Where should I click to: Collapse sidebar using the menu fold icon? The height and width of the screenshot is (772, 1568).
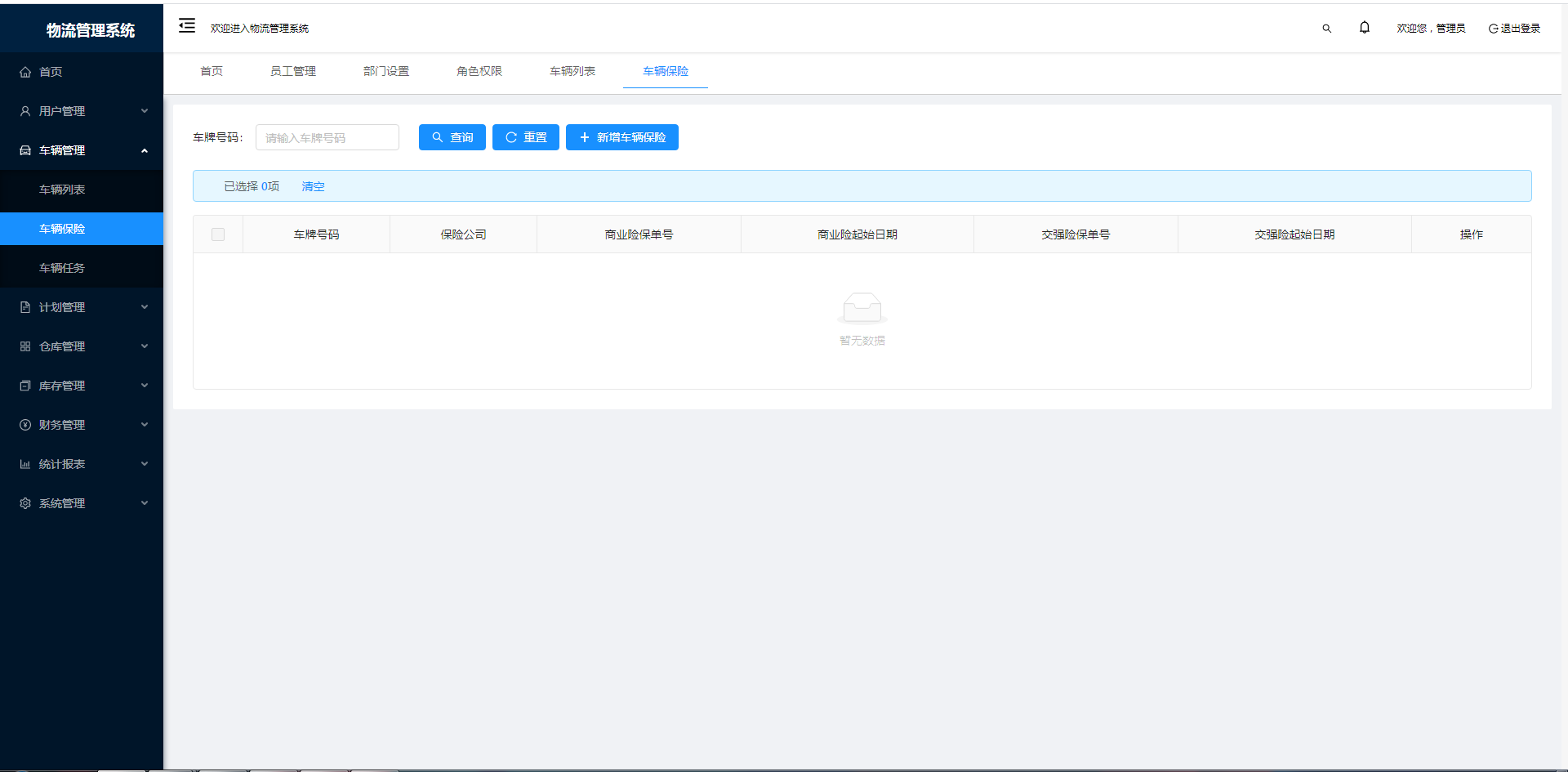pyautogui.click(x=187, y=25)
